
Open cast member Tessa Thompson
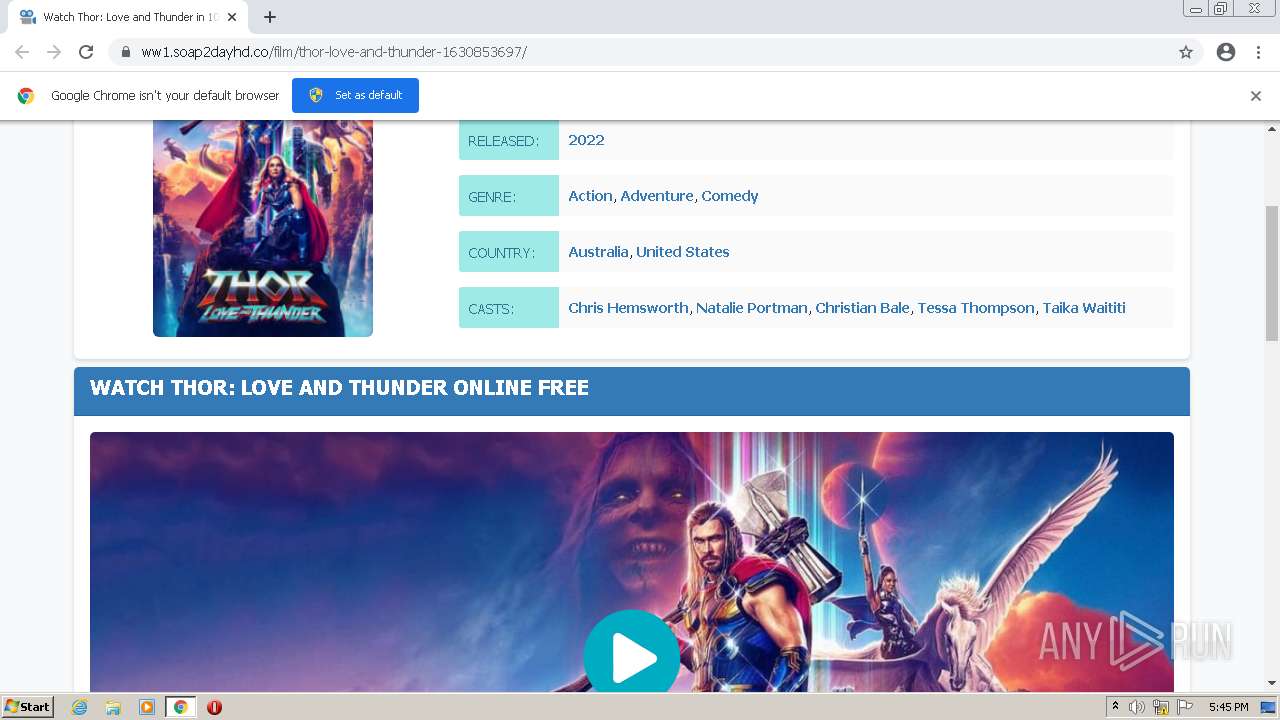pos(976,308)
